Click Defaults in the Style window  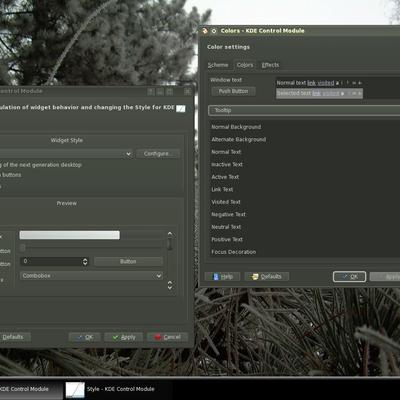coord(13,337)
